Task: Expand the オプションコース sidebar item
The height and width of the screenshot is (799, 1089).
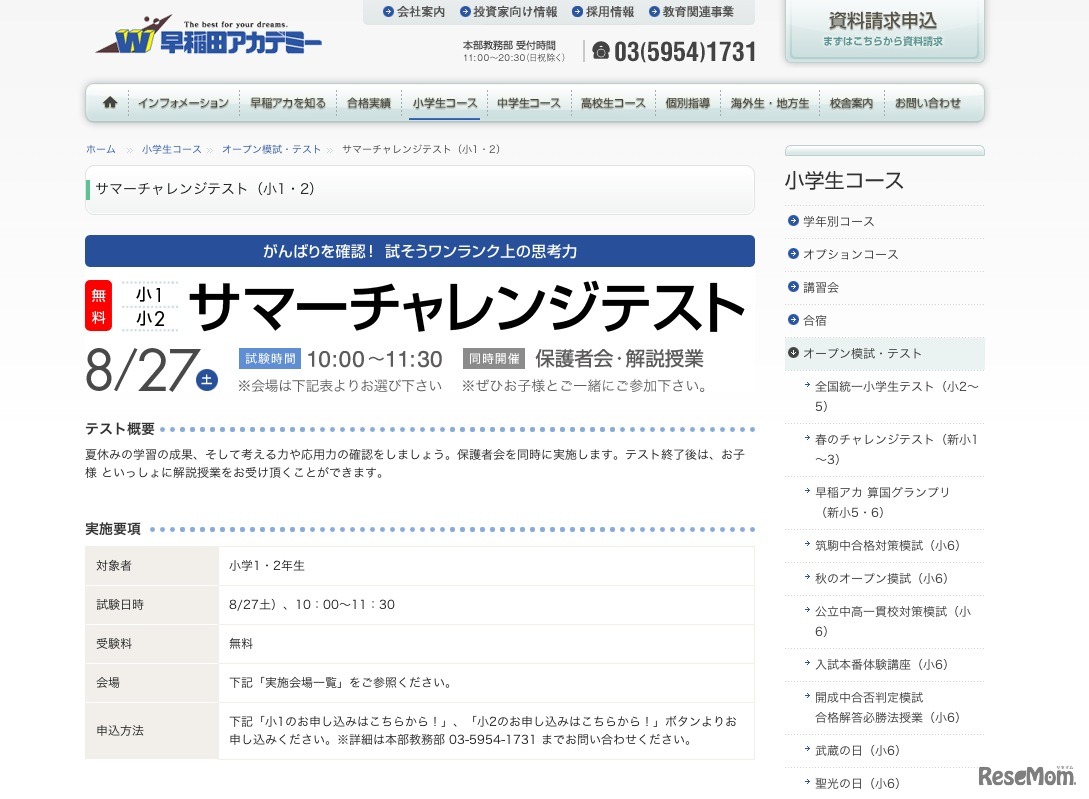Action: (x=844, y=254)
